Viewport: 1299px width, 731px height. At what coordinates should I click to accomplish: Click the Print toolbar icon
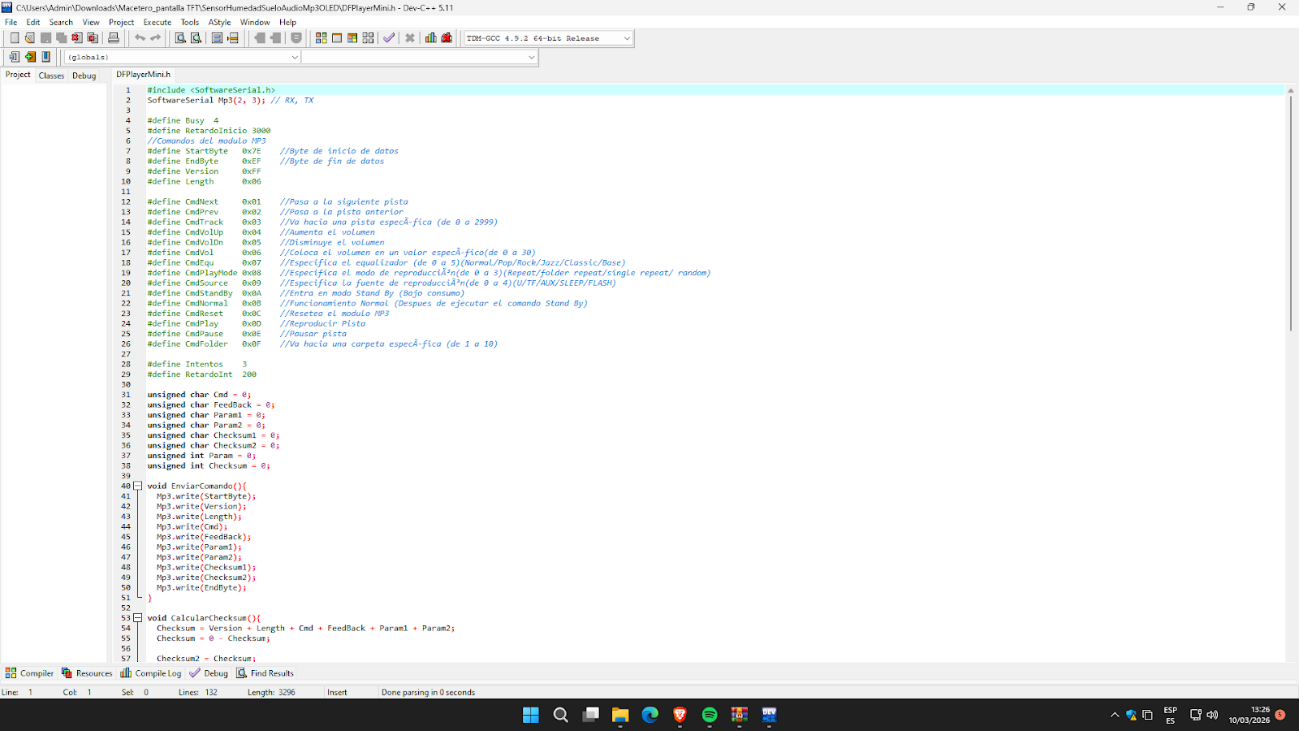click(x=113, y=38)
